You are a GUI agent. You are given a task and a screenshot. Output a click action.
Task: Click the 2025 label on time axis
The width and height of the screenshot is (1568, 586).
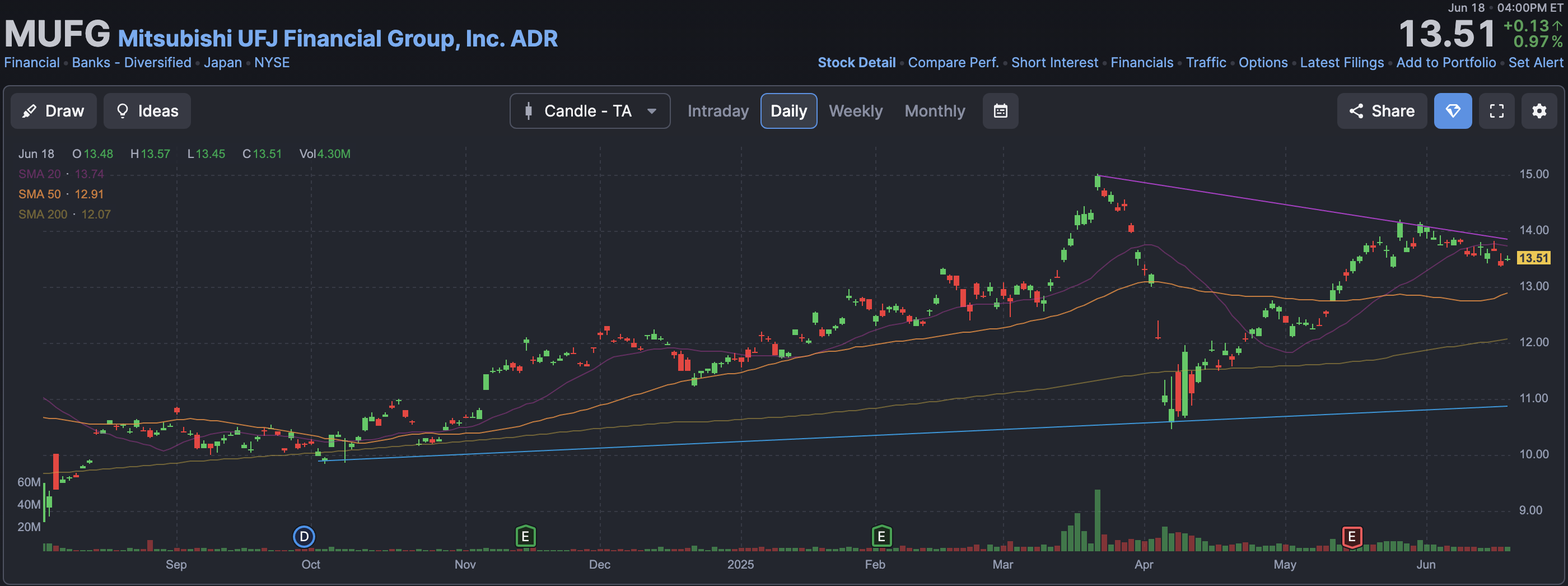(x=740, y=565)
